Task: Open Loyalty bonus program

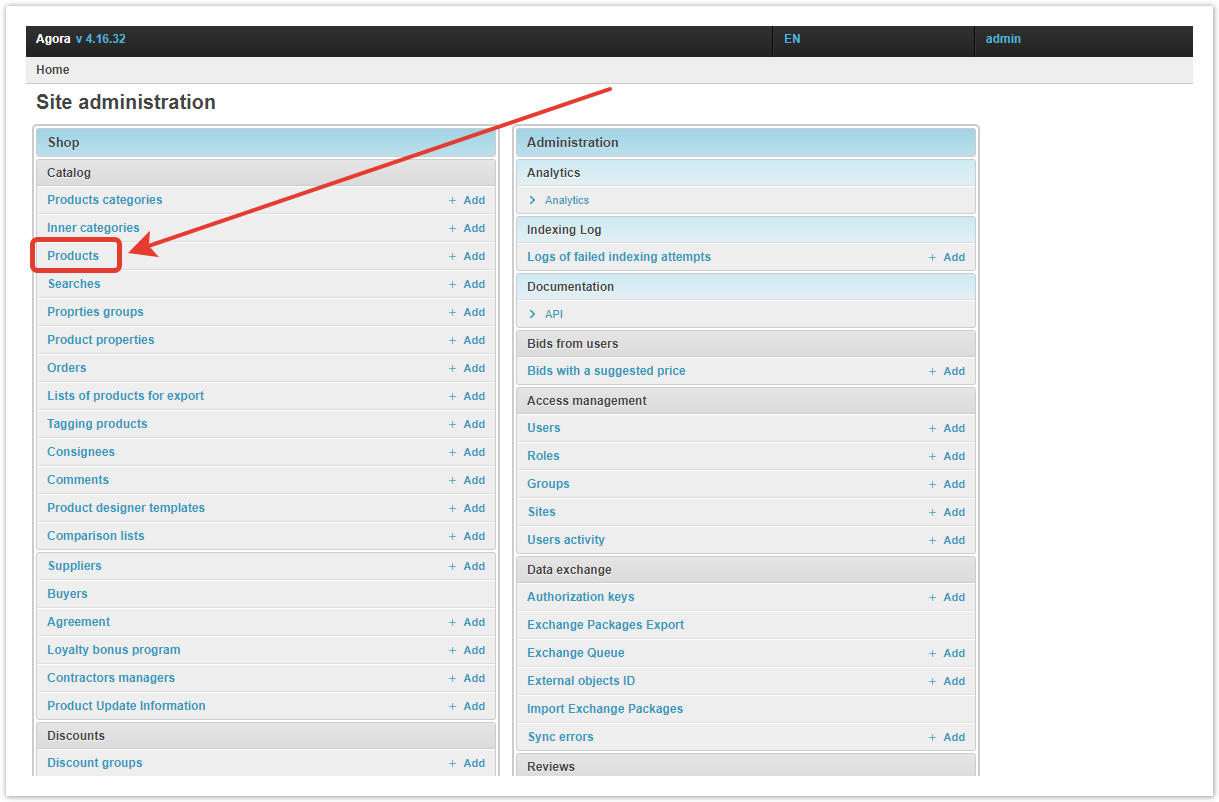Action: (x=113, y=650)
